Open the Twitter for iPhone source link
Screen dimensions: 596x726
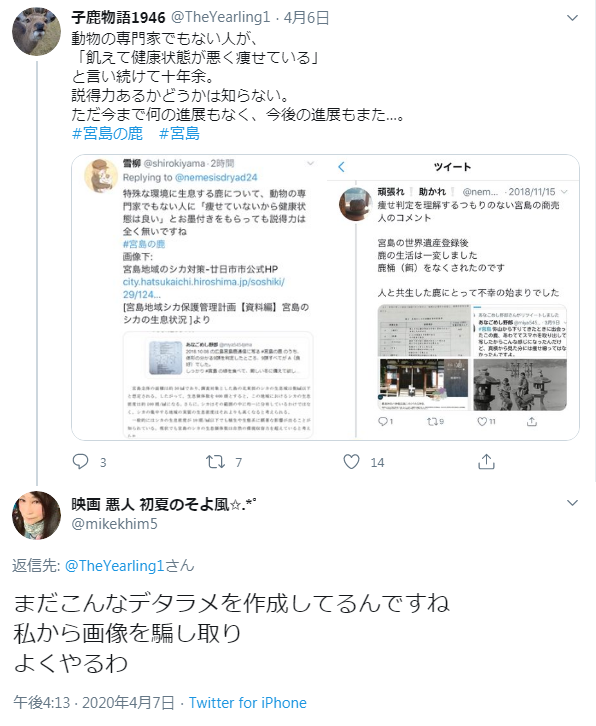(x=248, y=702)
